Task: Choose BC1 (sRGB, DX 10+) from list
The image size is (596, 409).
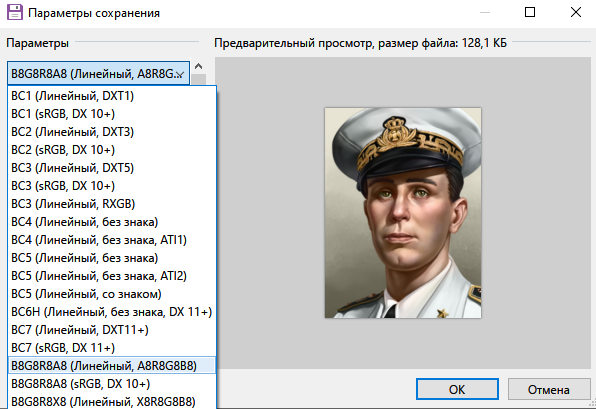Action: (x=112, y=114)
